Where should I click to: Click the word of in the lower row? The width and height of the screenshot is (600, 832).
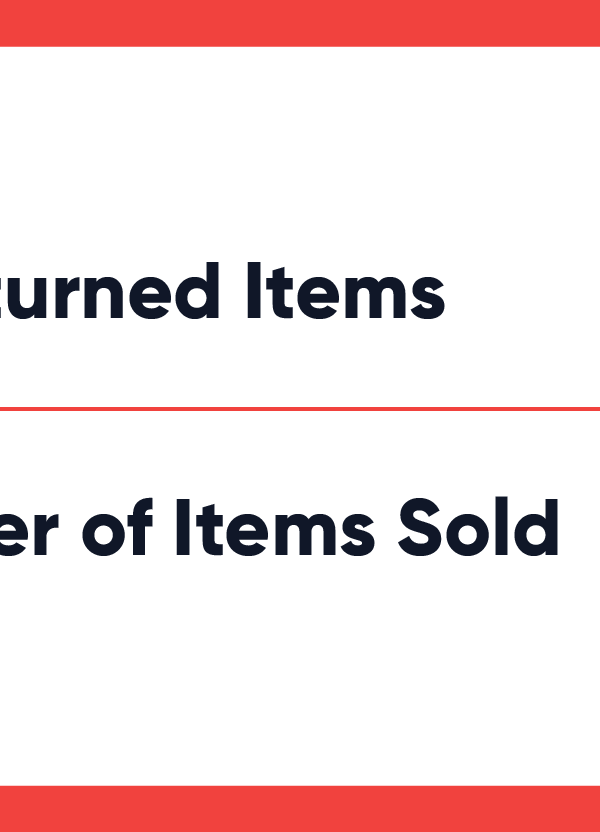point(117,527)
